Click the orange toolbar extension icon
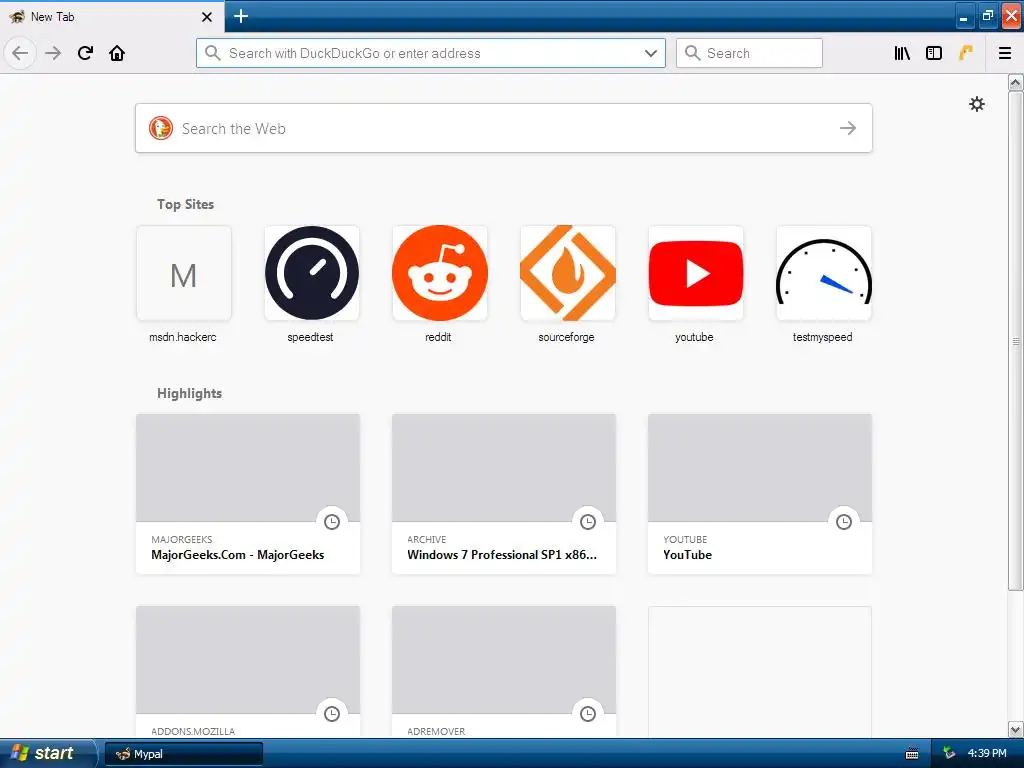The width and height of the screenshot is (1024, 768). [966, 53]
